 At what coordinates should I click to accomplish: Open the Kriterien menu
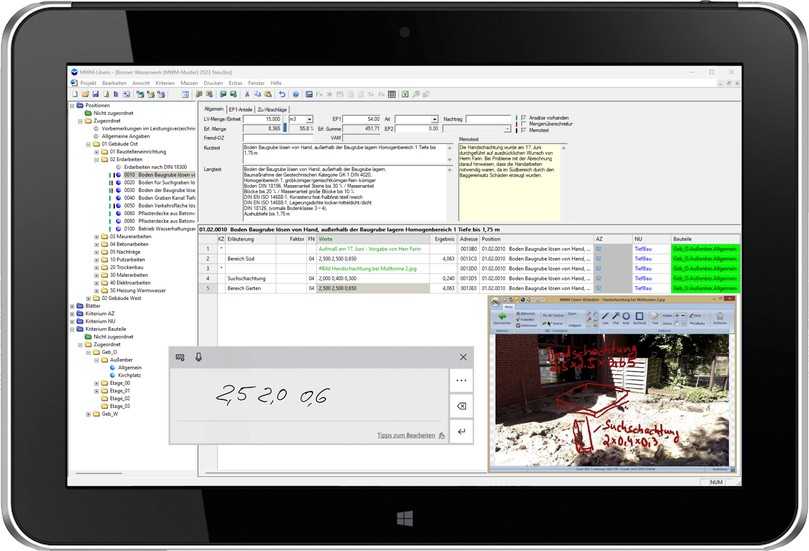click(165, 83)
